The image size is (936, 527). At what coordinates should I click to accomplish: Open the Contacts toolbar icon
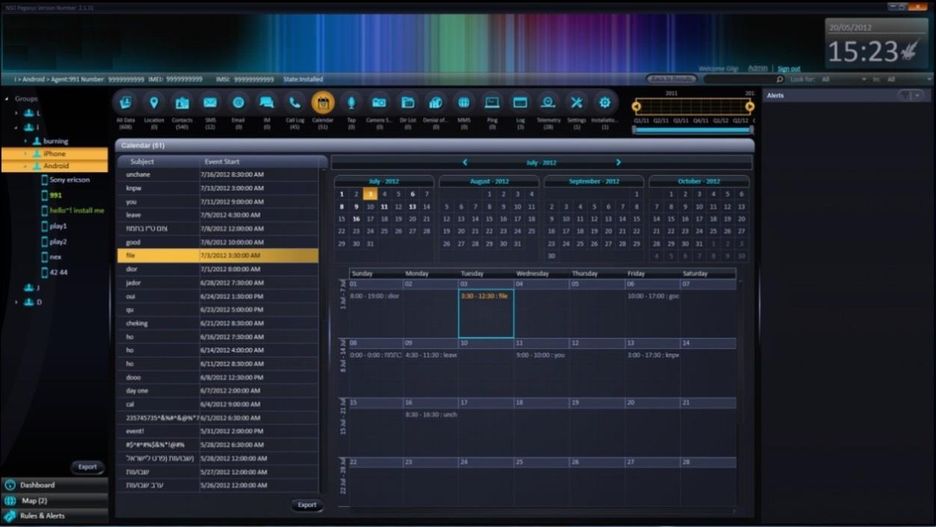point(182,103)
